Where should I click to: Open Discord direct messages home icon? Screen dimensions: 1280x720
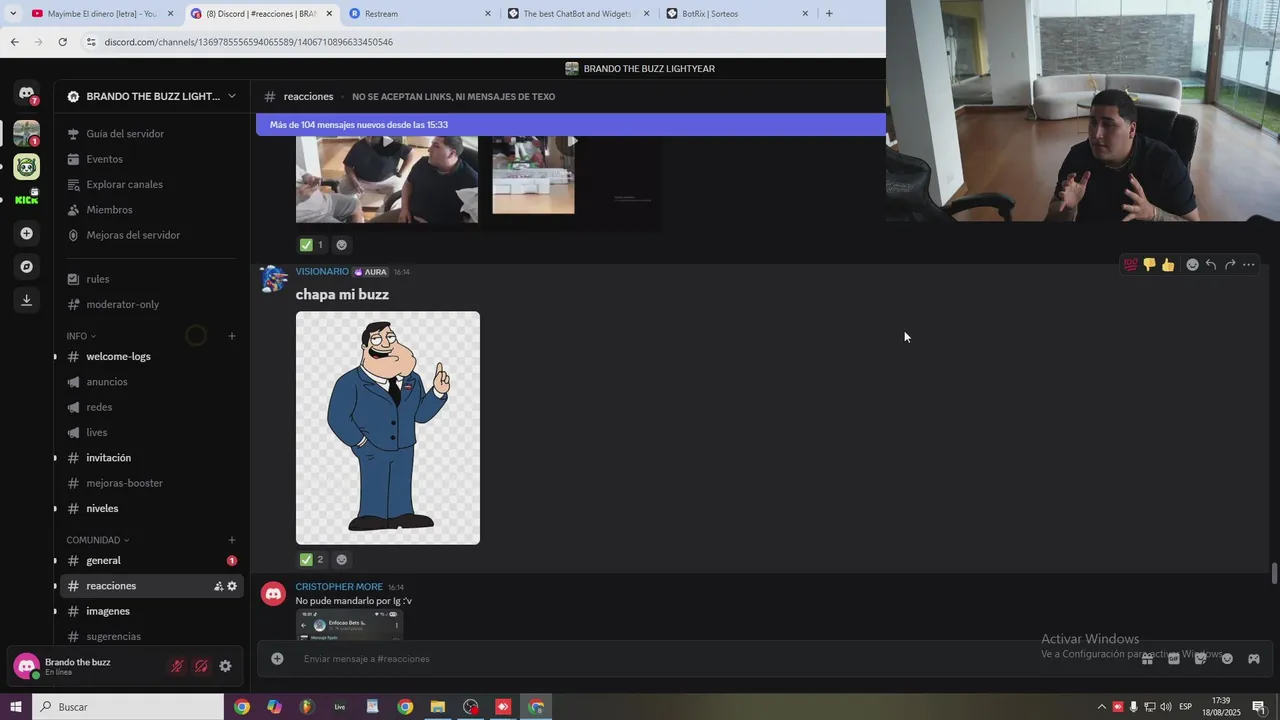coord(26,93)
